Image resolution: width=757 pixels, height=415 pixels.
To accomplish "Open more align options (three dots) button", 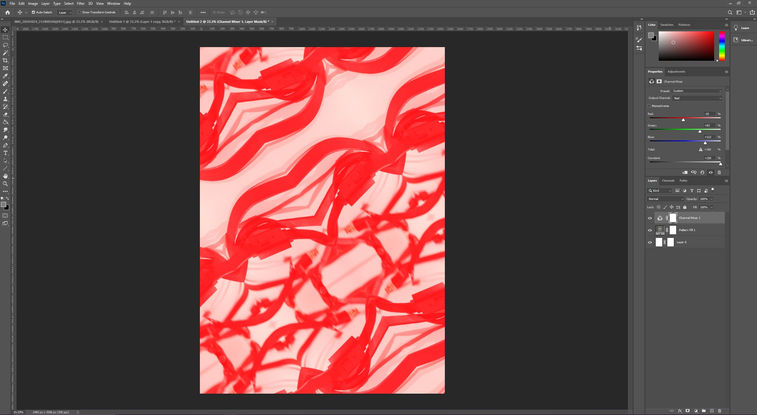I will pos(203,13).
